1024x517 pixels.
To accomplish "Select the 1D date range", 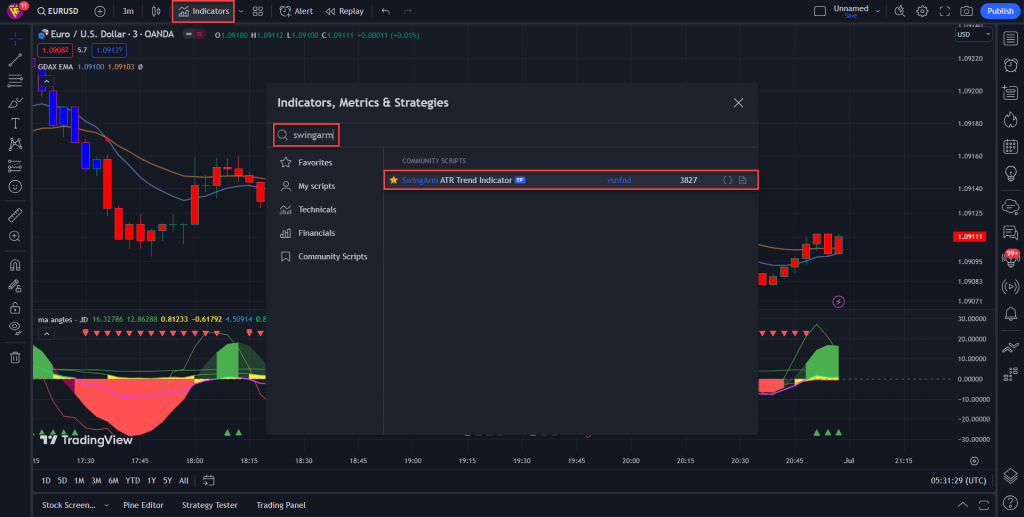I will [x=46, y=480].
